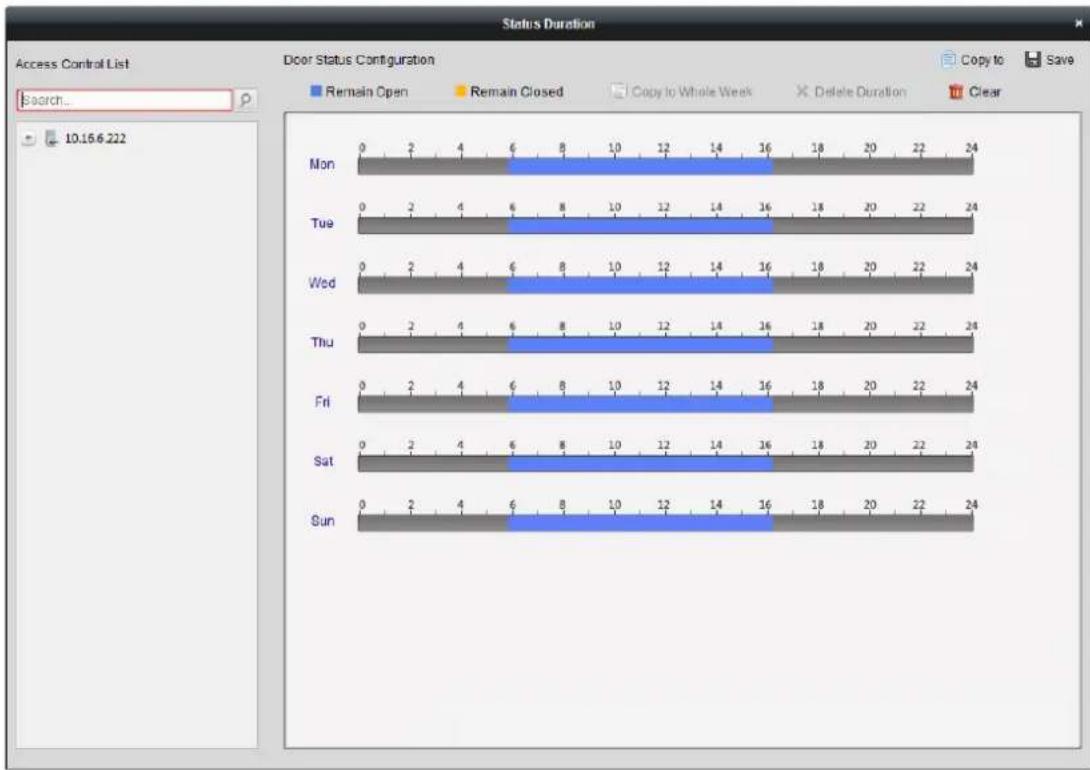This screenshot has height=770, width=1090.
Task: Expand the 10.16.6.222 tree node
Action: [28, 139]
